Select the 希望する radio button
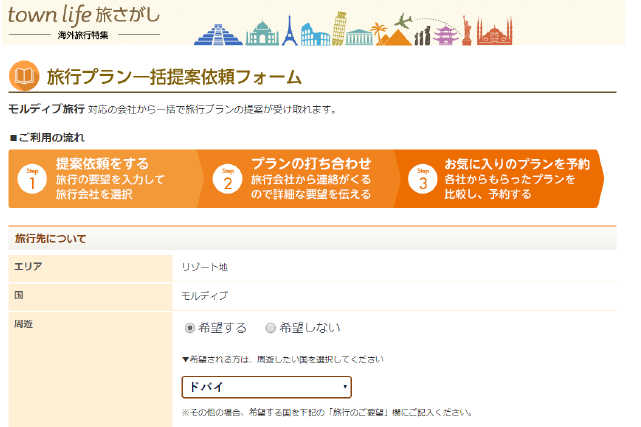The width and height of the screenshot is (641, 427). pos(190,327)
